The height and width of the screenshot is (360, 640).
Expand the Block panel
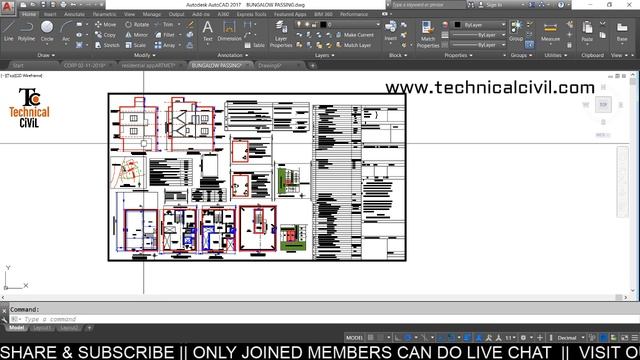pos(397,55)
